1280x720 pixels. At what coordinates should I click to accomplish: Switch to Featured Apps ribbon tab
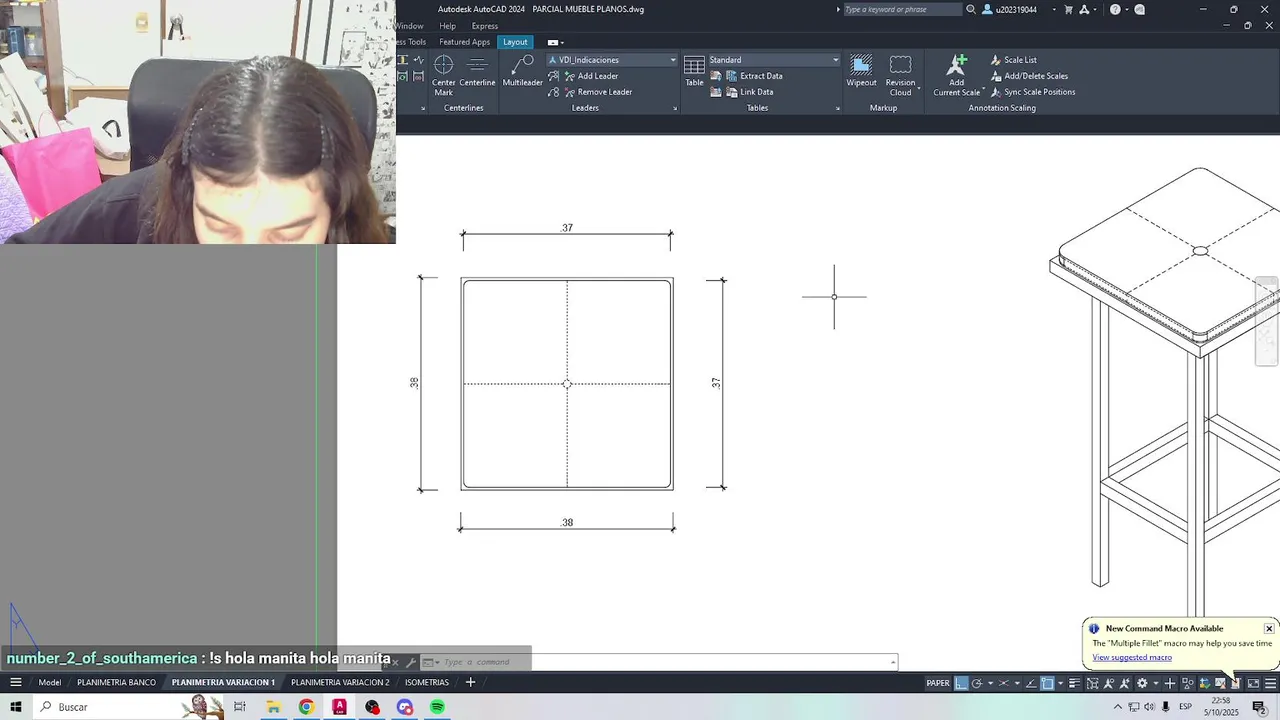coord(464,42)
